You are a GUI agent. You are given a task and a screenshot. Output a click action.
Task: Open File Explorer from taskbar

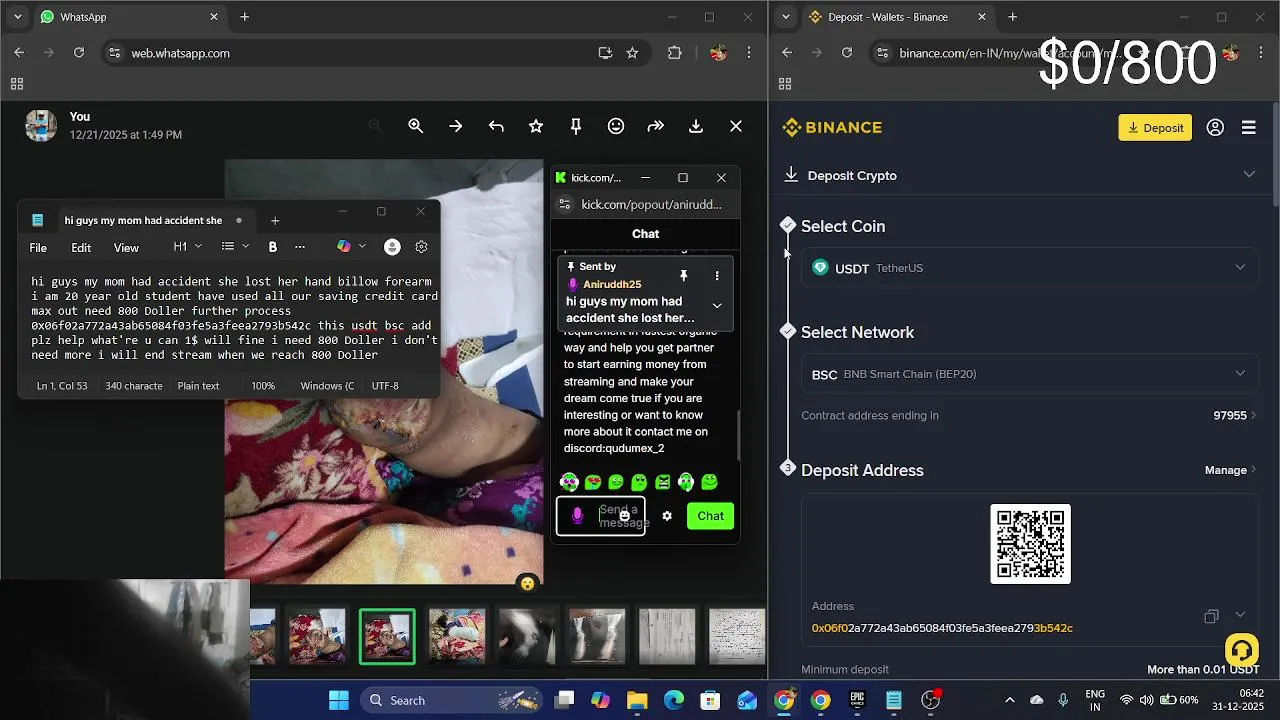[x=637, y=700]
